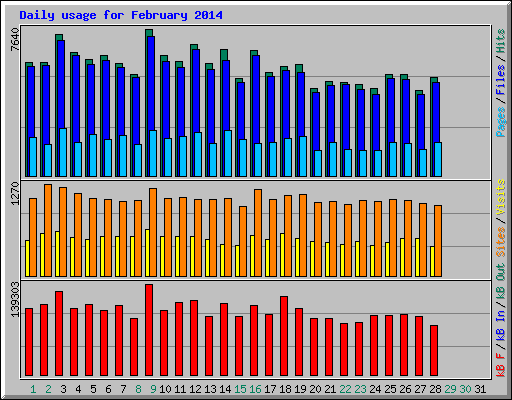
Task: Click day 3 on the x-axis
Action: pyautogui.click(x=63, y=389)
